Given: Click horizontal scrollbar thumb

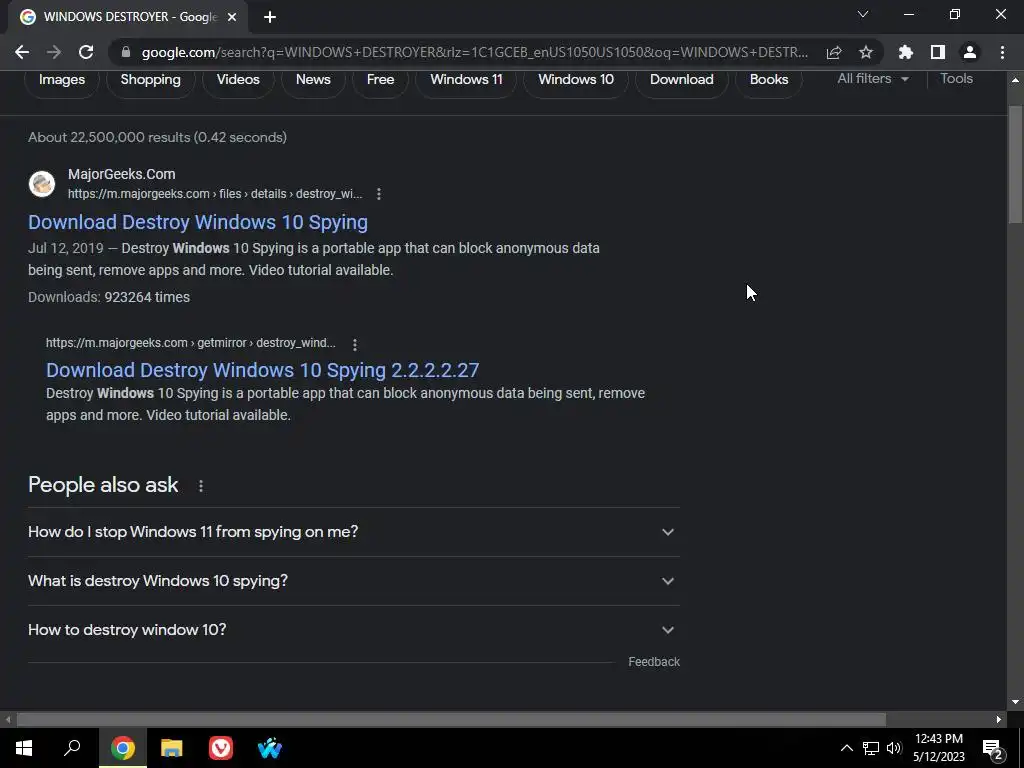Looking at the screenshot, I should [x=451, y=720].
